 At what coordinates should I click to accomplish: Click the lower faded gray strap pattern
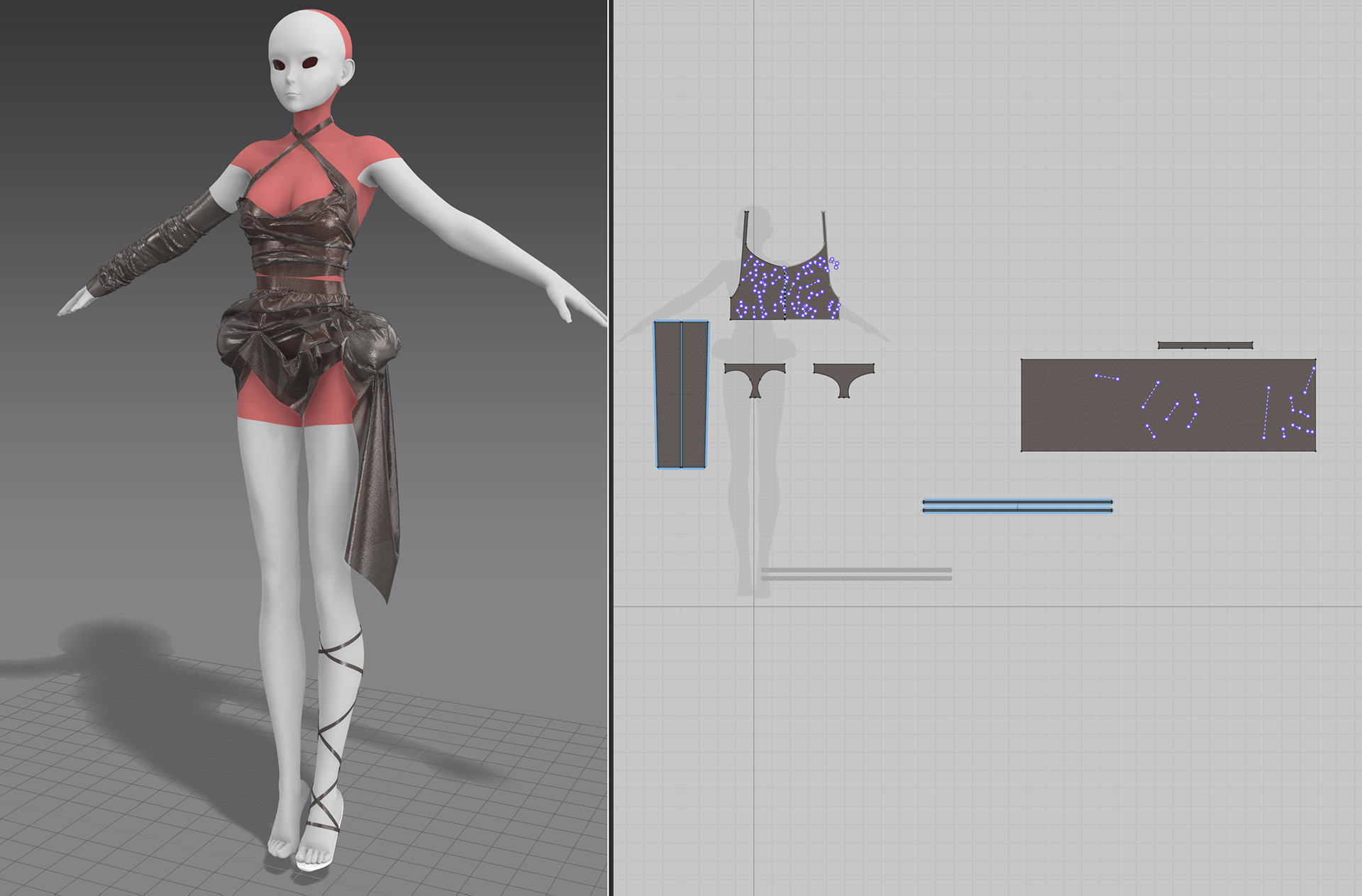[856, 578]
